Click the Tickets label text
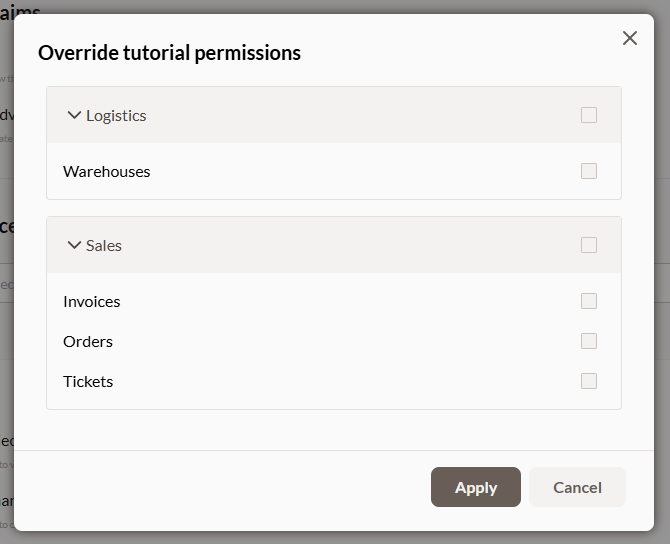The width and height of the screenshot is (670, 544). (88, 381)
